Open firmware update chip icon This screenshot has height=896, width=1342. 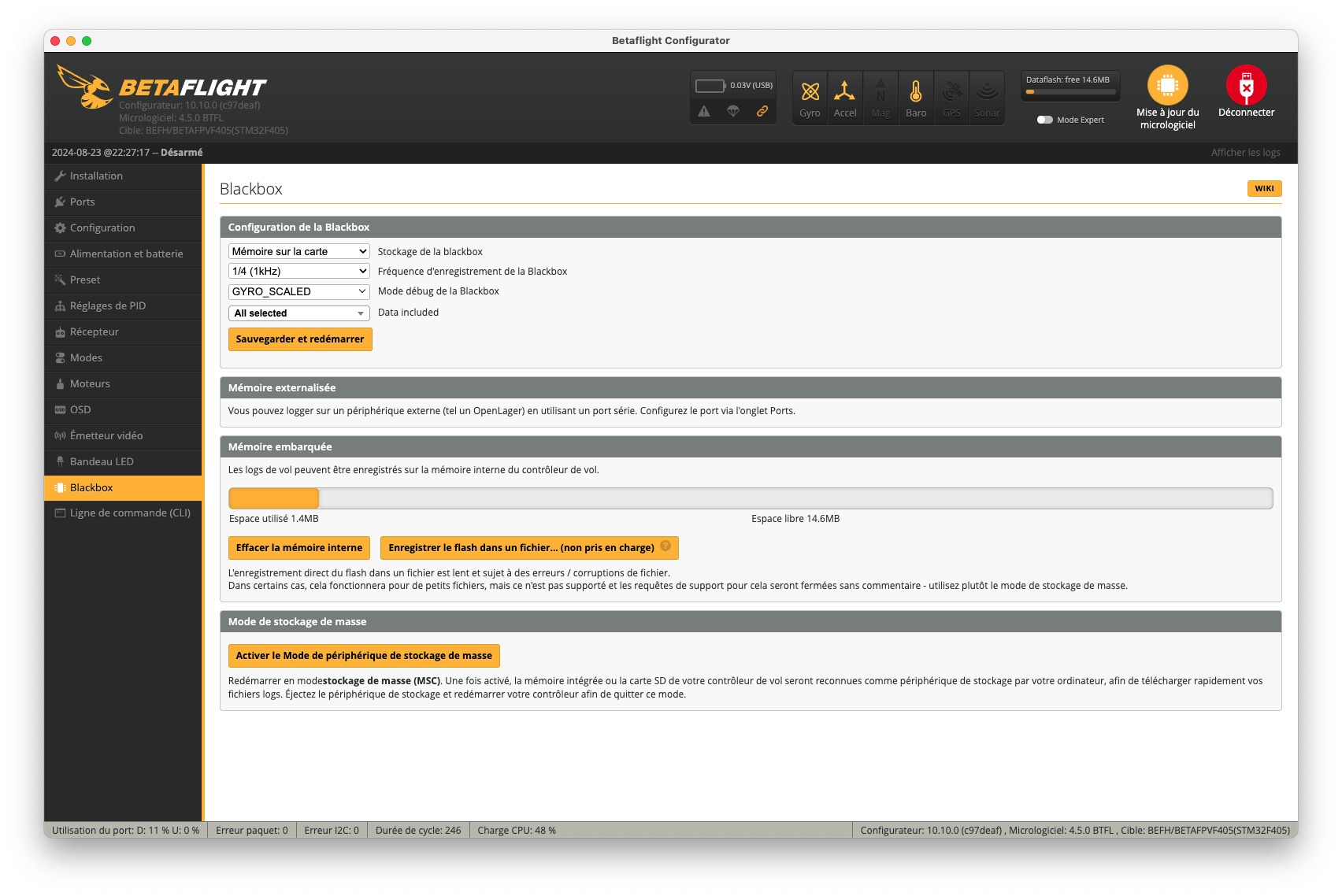click(1168, 85)
